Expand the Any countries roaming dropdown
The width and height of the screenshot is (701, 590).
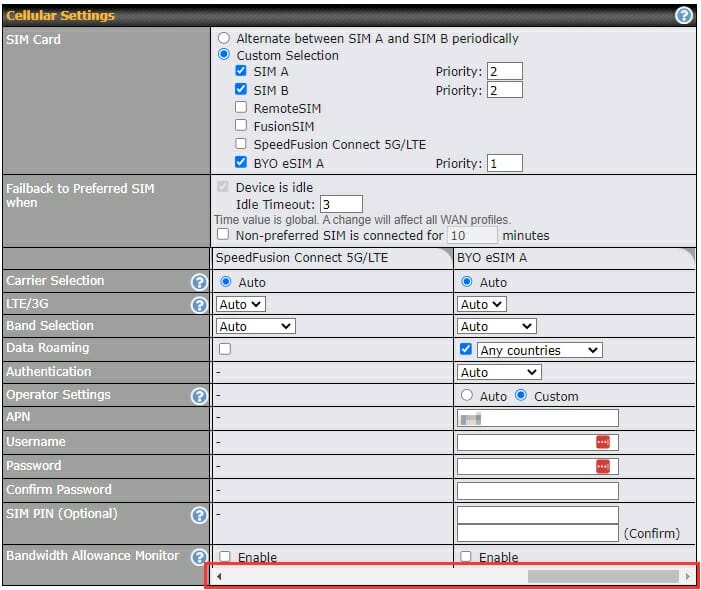point(539,350)
